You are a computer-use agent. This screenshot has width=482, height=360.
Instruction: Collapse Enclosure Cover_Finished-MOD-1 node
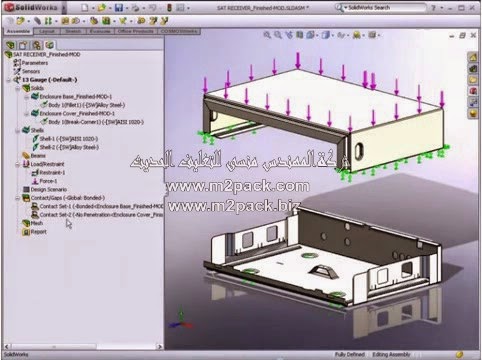(27, 114)
